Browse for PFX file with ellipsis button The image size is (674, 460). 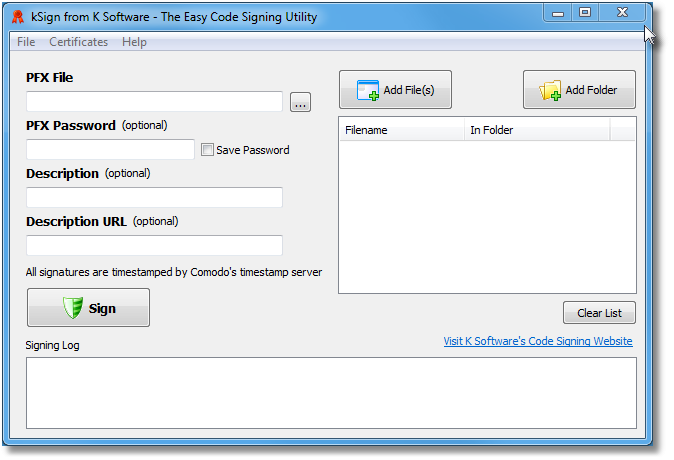click(x=300, y=102)
